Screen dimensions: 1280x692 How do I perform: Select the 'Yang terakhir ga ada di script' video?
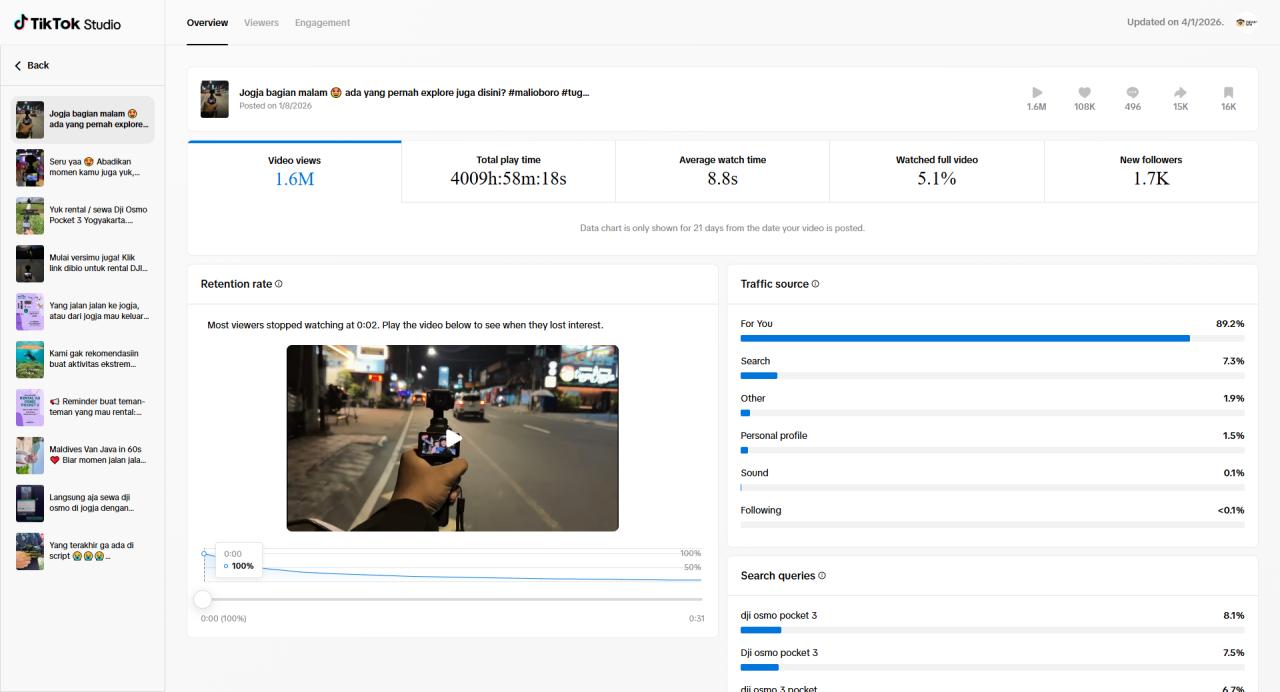(x=83, y=551)
